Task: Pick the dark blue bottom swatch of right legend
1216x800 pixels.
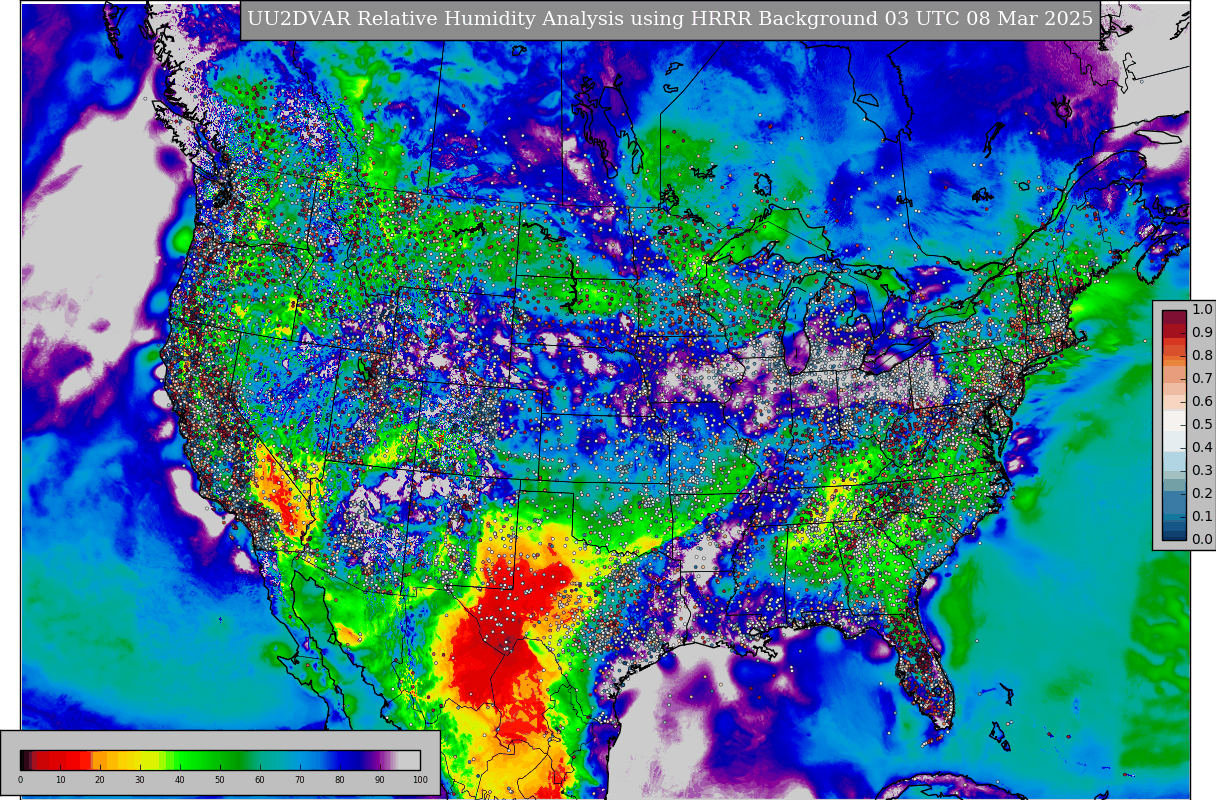Action: (1174, 534)
